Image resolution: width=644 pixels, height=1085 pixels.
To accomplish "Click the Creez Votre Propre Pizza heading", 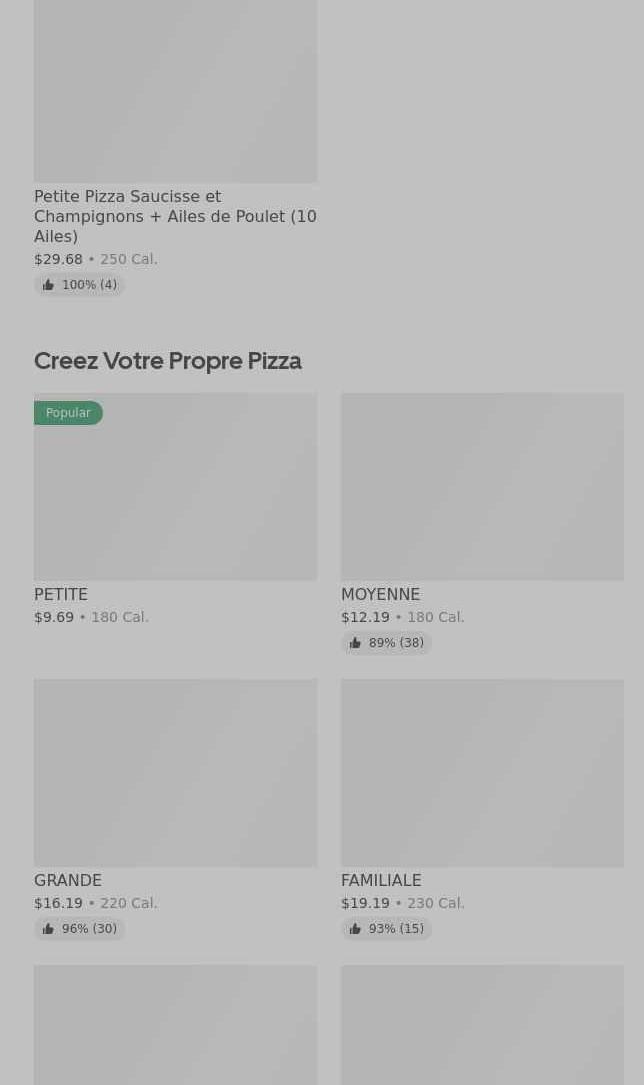I will (x=168, y=360).
